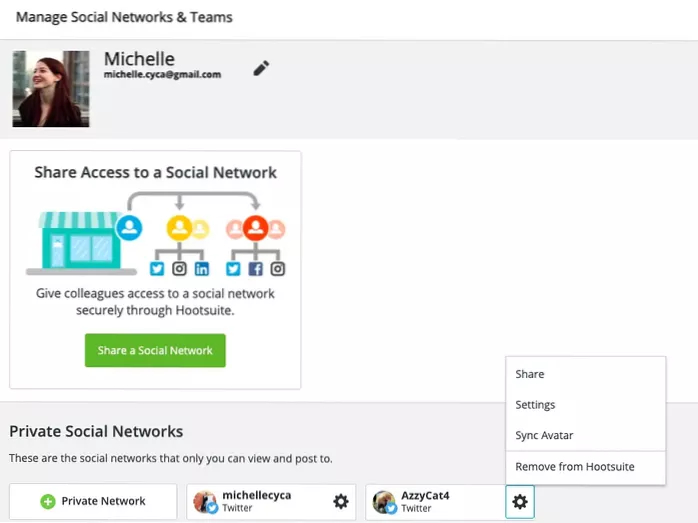Select Share from the context menu
698x523 pixels.
(530, 374)
